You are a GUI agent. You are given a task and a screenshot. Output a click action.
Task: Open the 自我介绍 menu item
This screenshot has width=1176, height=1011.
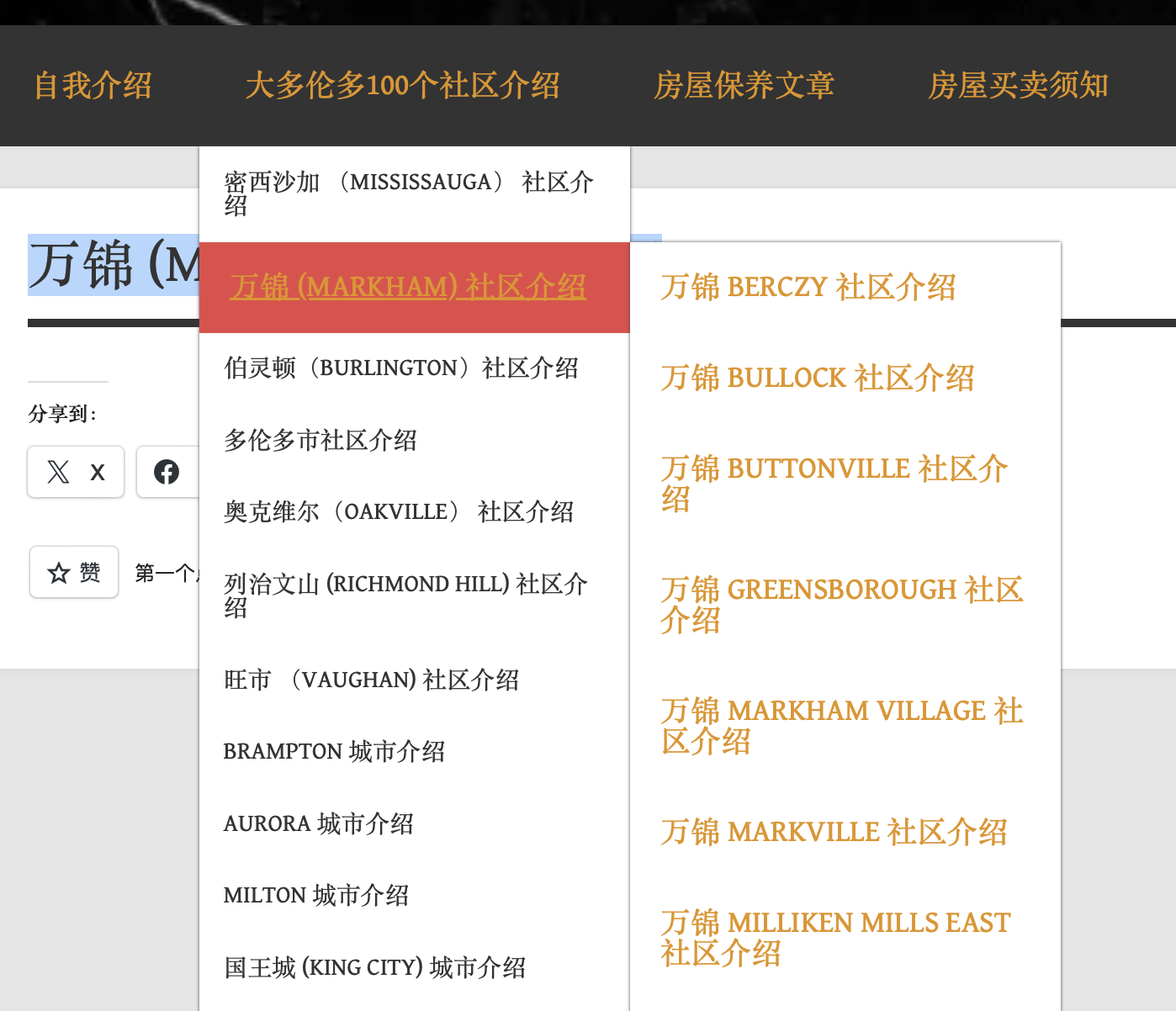click(93, 86)
